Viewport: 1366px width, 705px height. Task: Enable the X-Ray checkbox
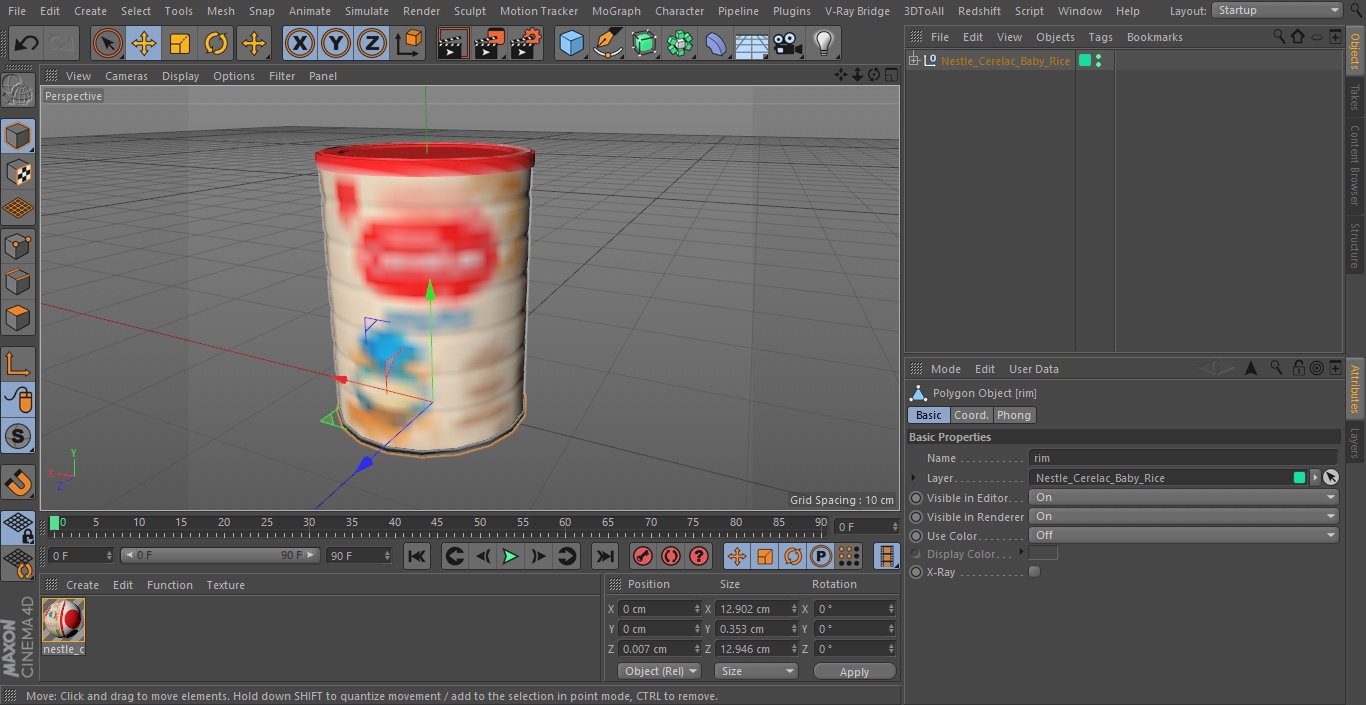coord(1034,572)
